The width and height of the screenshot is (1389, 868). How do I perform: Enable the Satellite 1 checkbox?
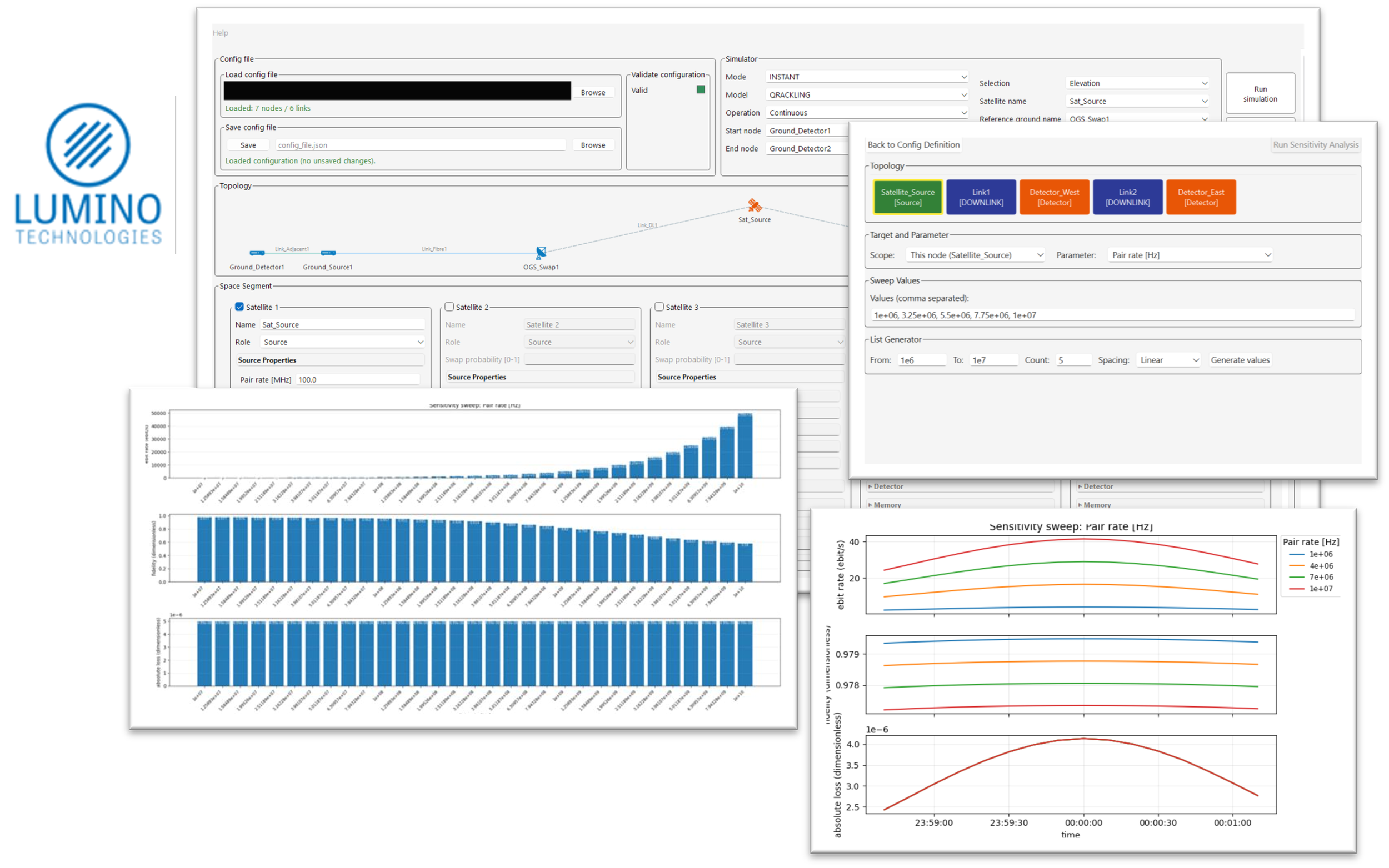239,307
